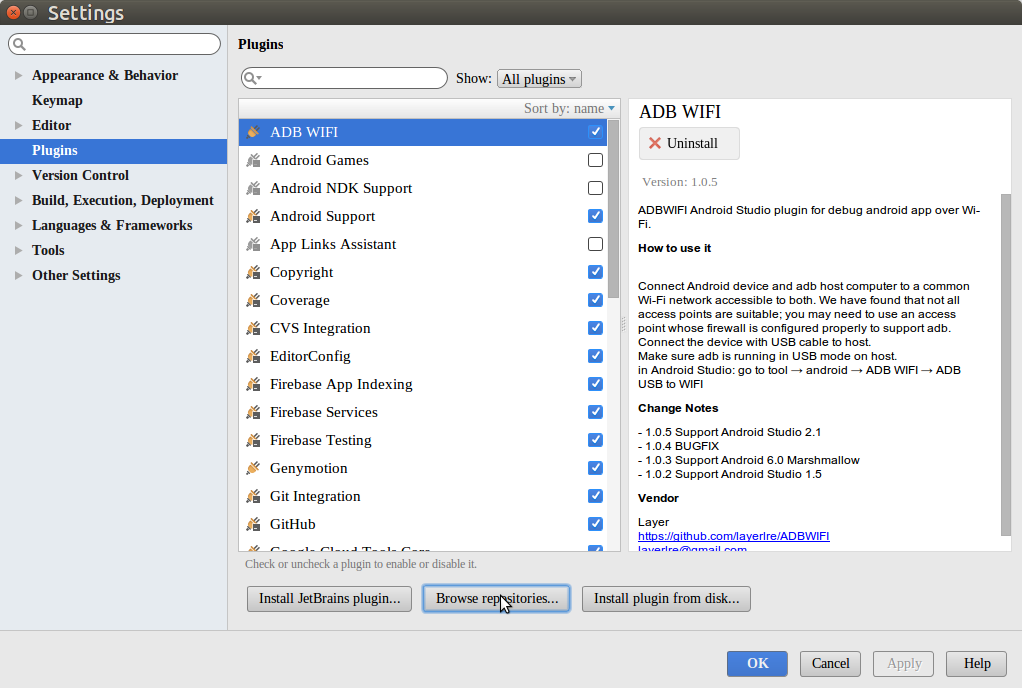Enable the Android Games plugin checkbox

click(x=595, y=160)
